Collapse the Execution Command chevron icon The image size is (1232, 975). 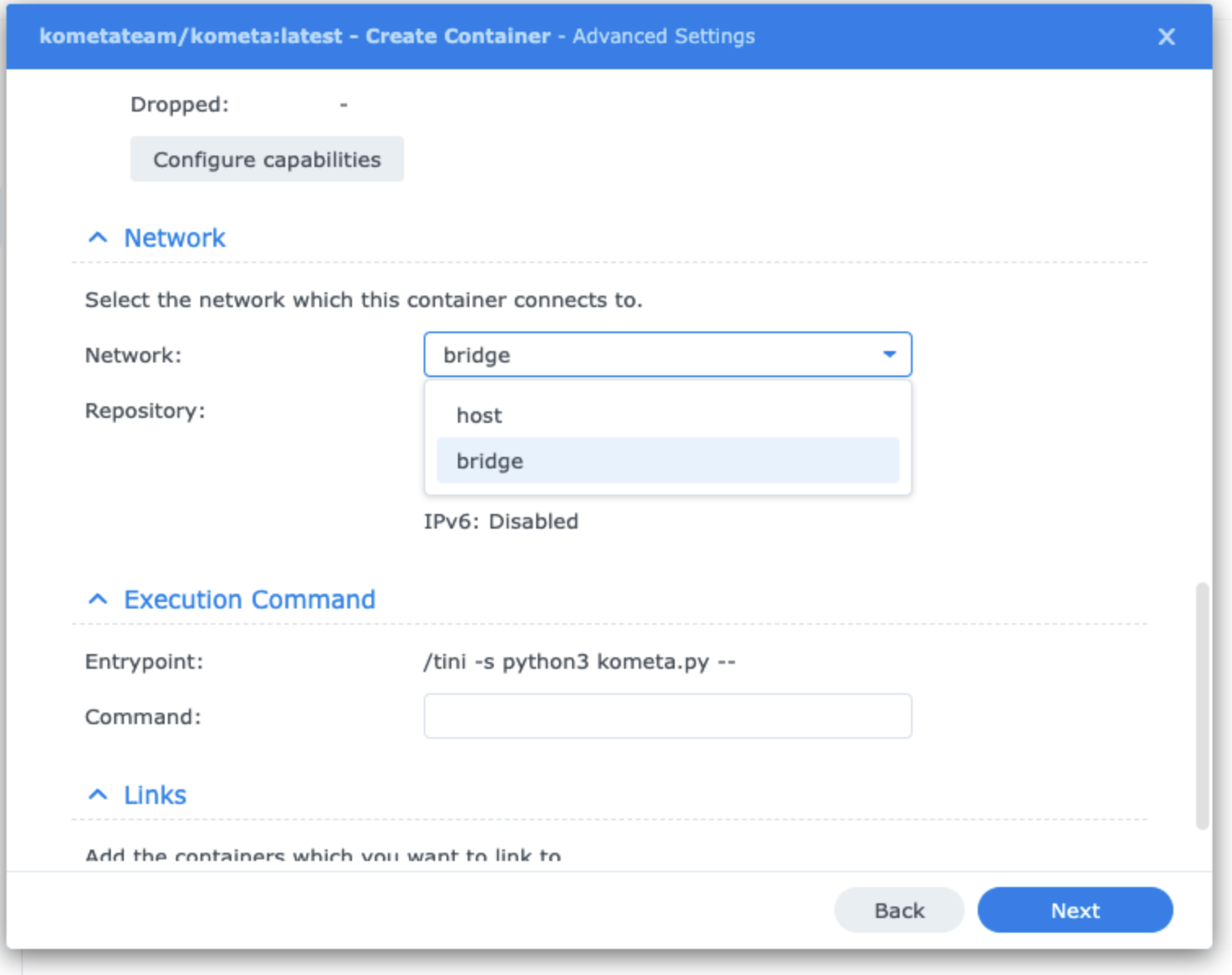98,599
